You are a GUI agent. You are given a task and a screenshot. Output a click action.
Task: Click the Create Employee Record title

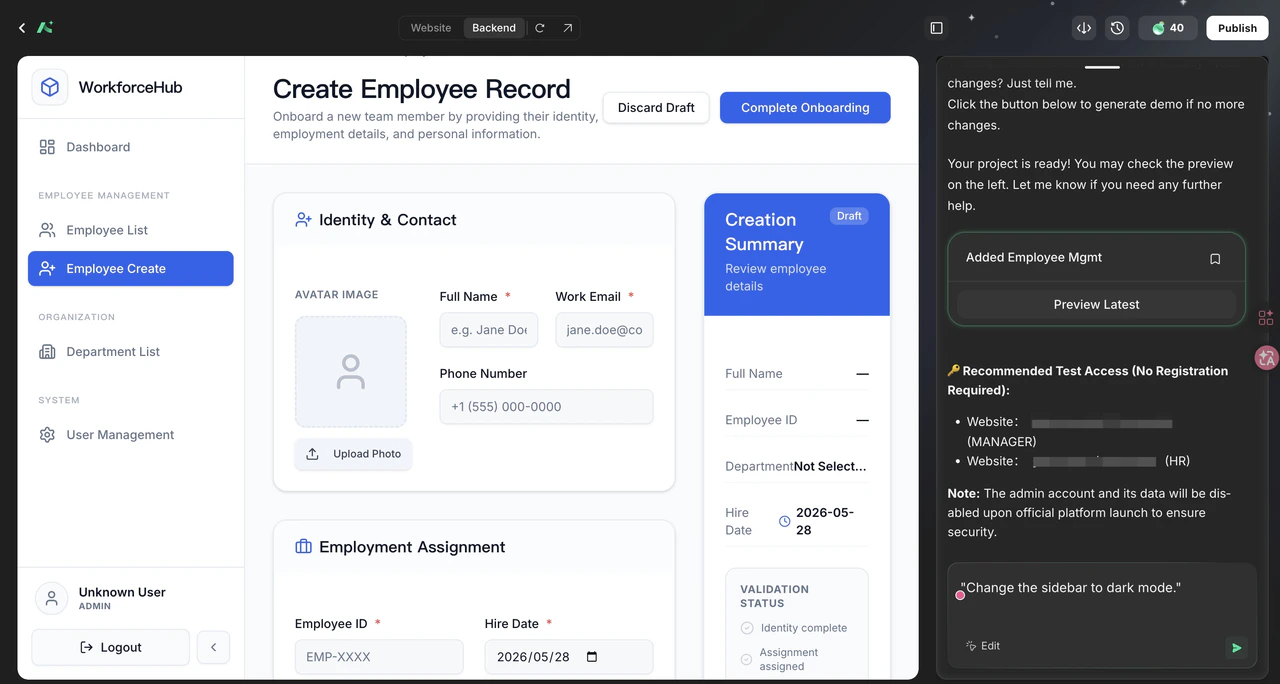(x=422, y=89)
